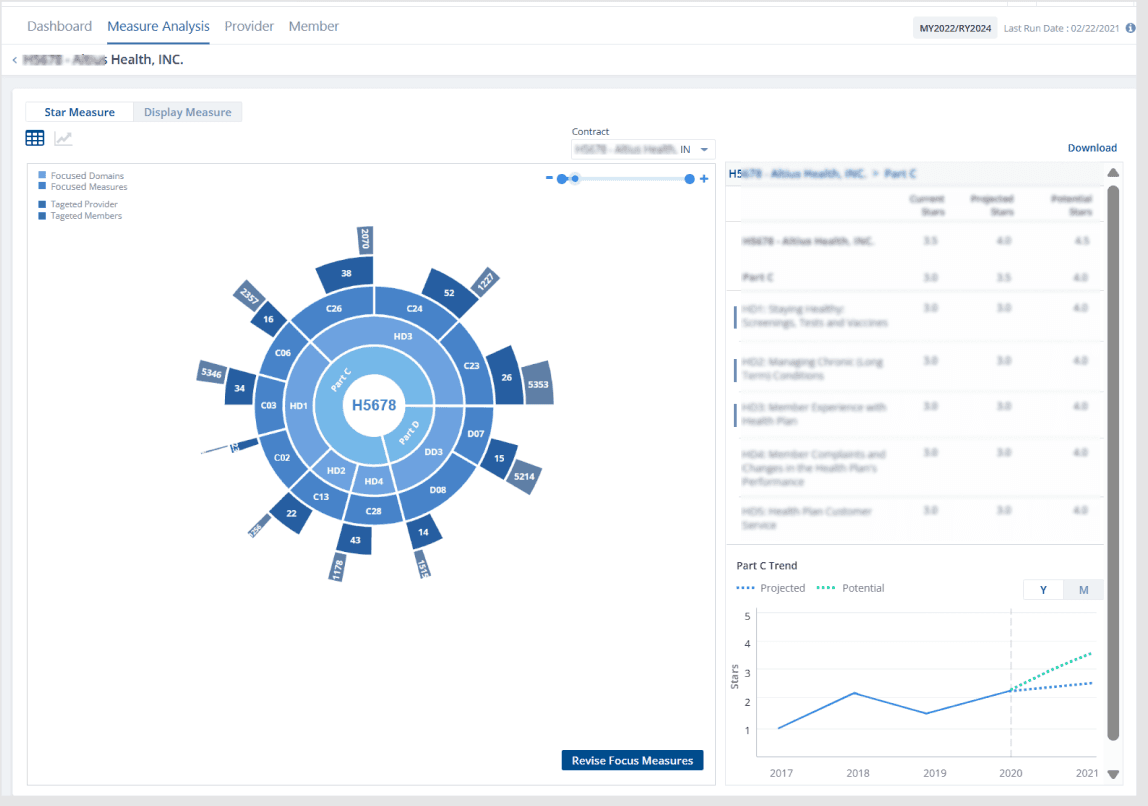The image size is (1148, 806).
Task: Click the back arrow before the contract name
Action: pyautogui.click(x=15, y=60)
